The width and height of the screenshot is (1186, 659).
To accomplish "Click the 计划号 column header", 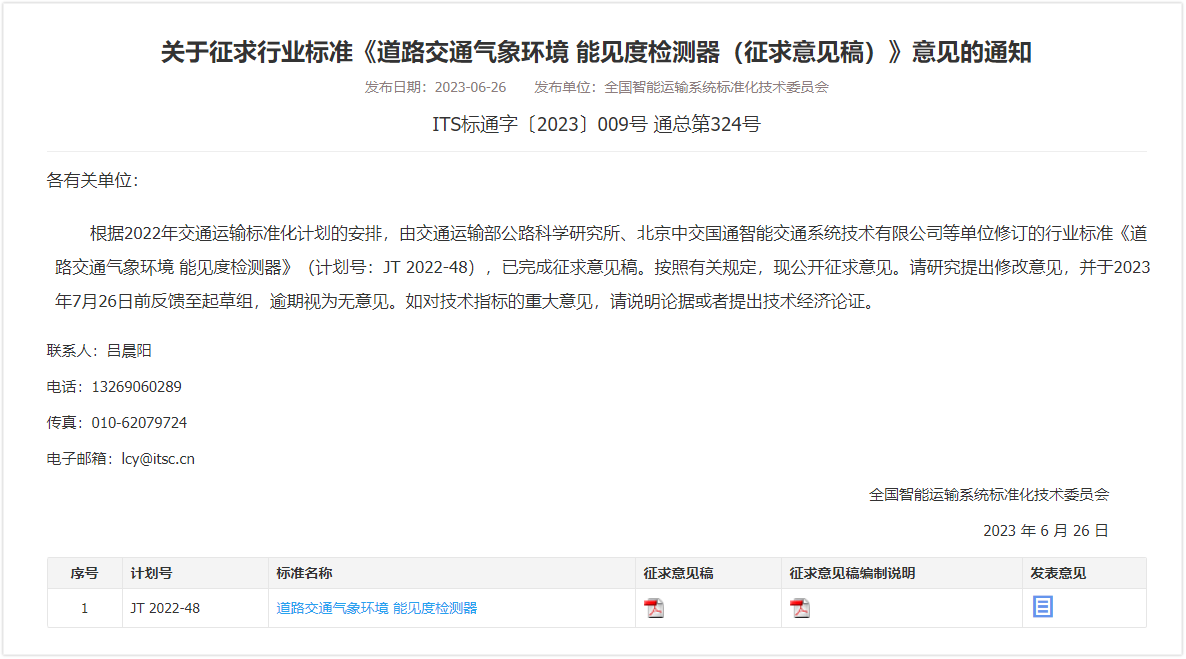I will (x=195, y=574).
